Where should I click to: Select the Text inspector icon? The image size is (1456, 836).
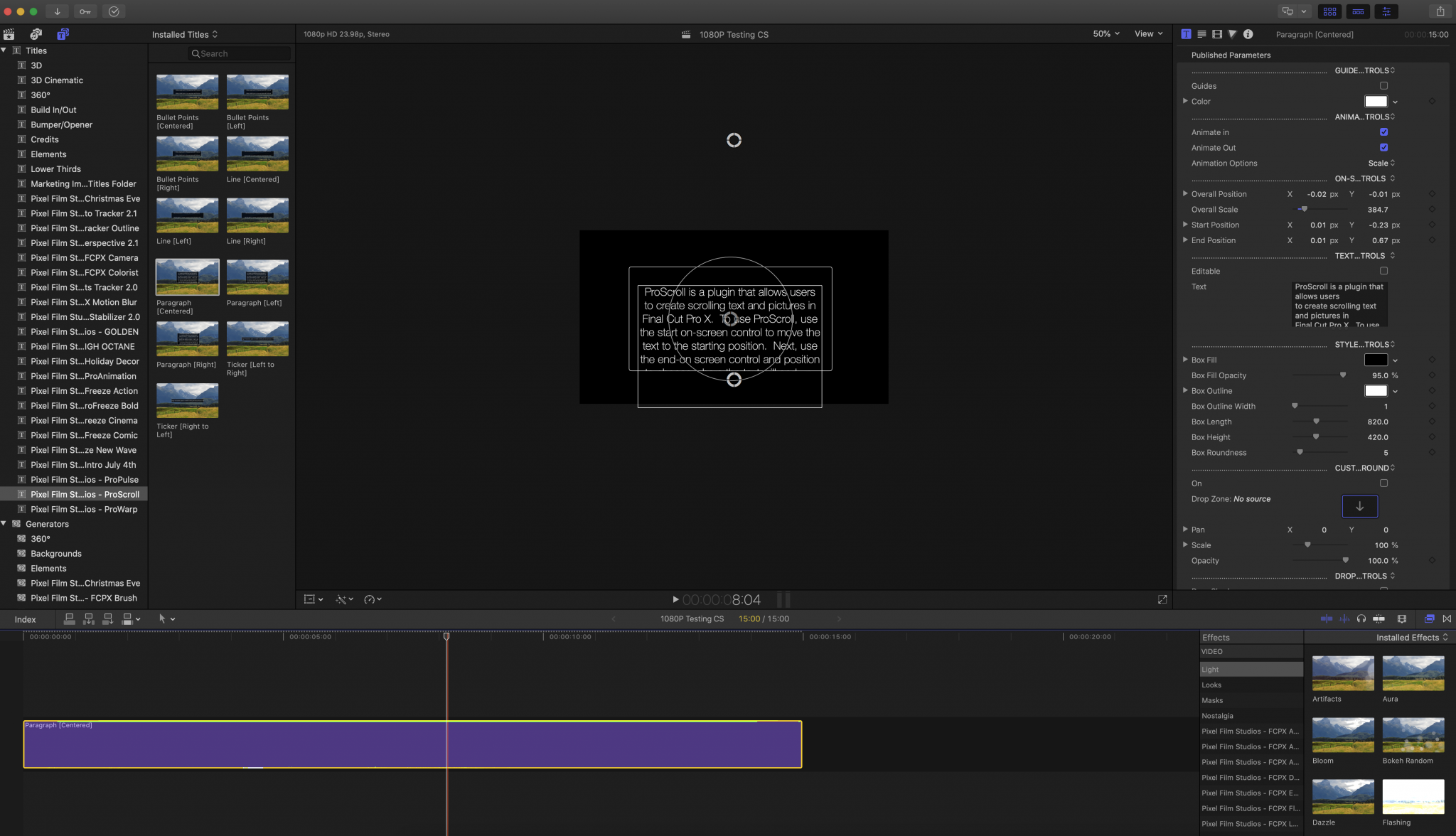click(x=1186, y=34)
